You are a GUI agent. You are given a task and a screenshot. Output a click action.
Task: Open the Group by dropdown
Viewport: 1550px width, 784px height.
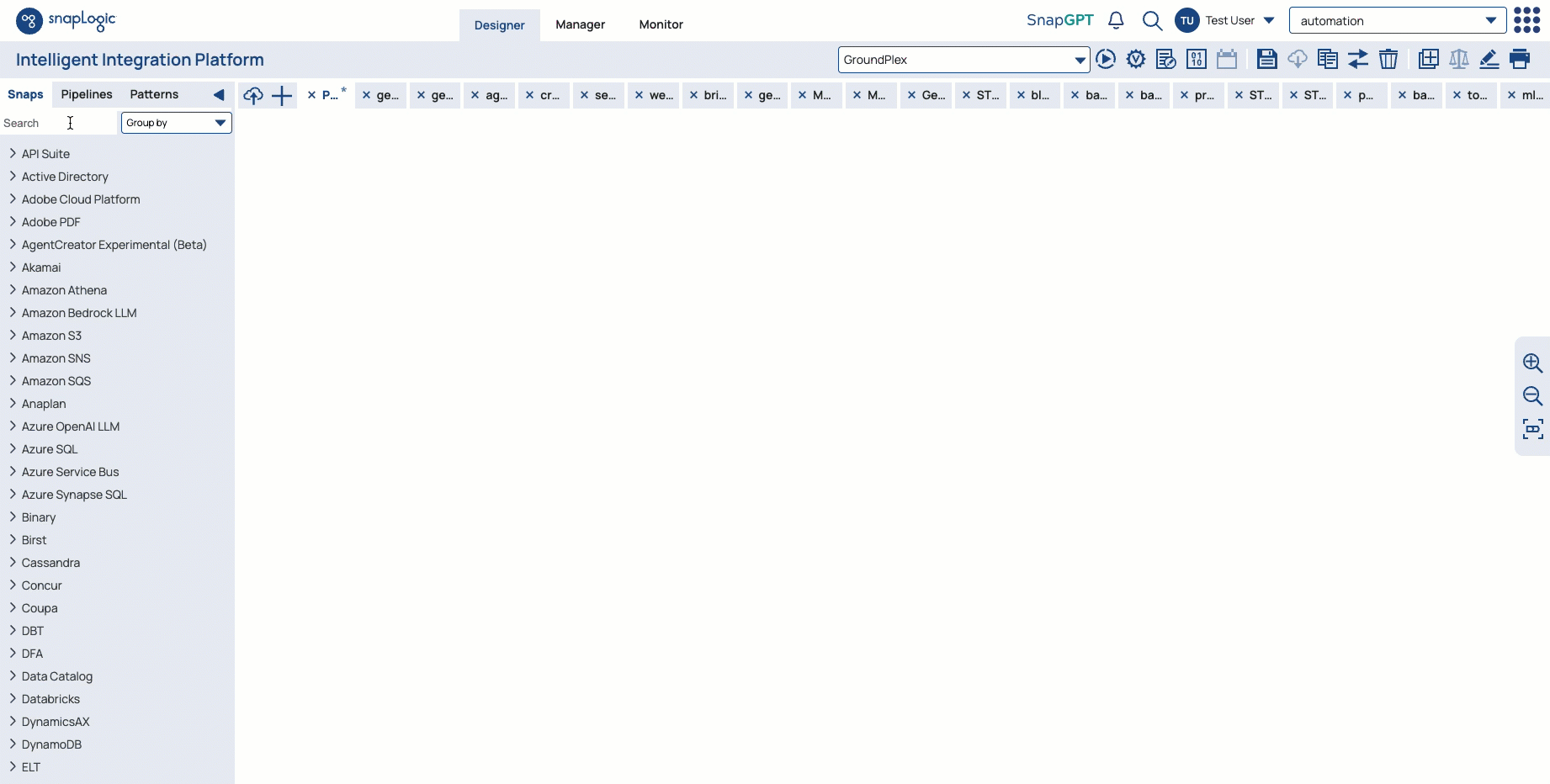click(x=176, y=123)
